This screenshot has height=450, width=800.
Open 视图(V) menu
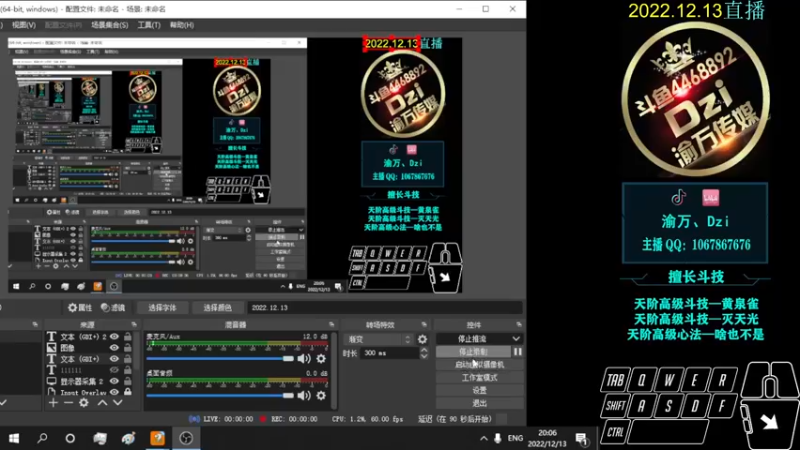click(23, 24)
